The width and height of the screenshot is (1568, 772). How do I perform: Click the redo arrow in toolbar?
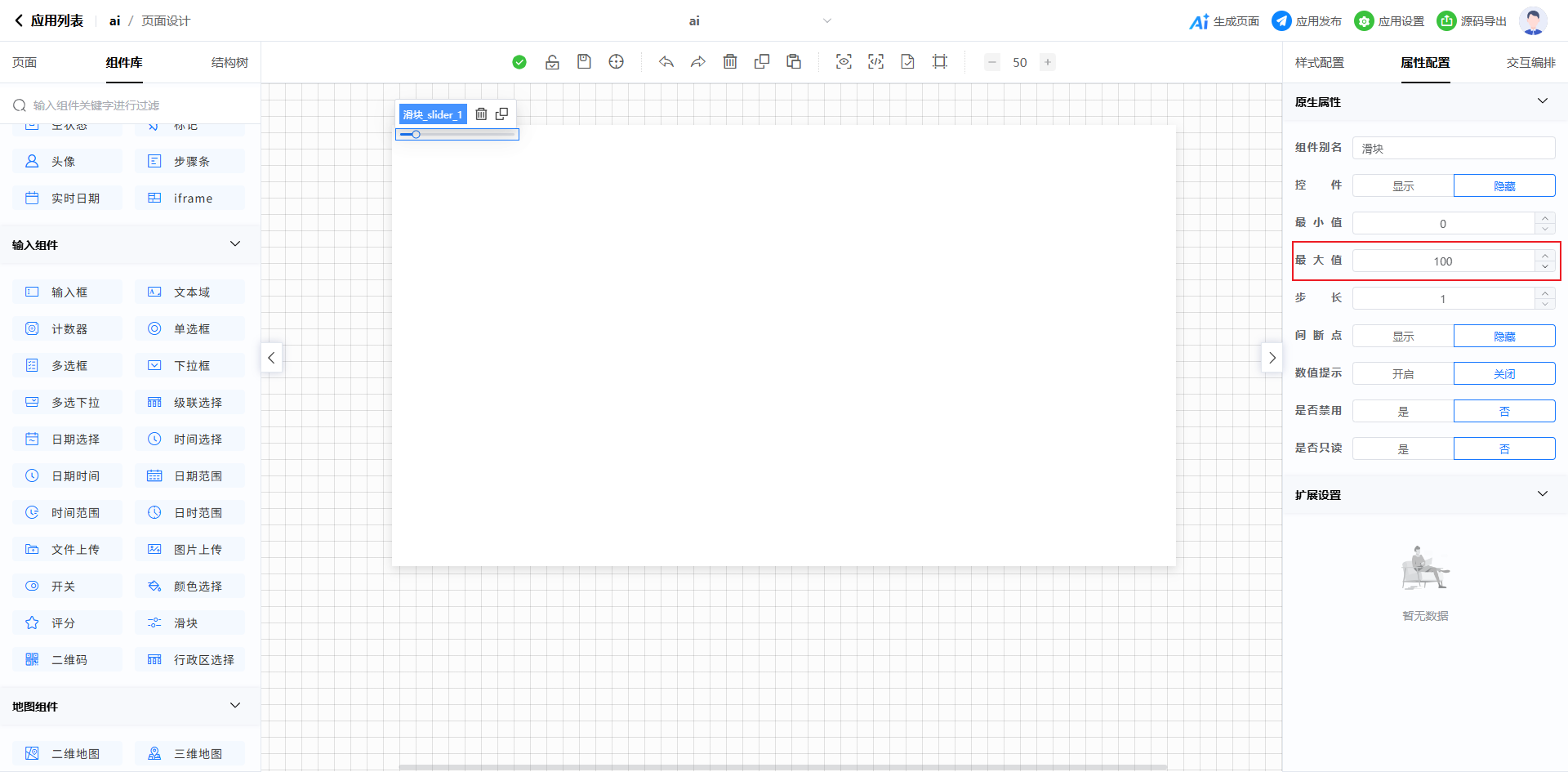(697, 62)
